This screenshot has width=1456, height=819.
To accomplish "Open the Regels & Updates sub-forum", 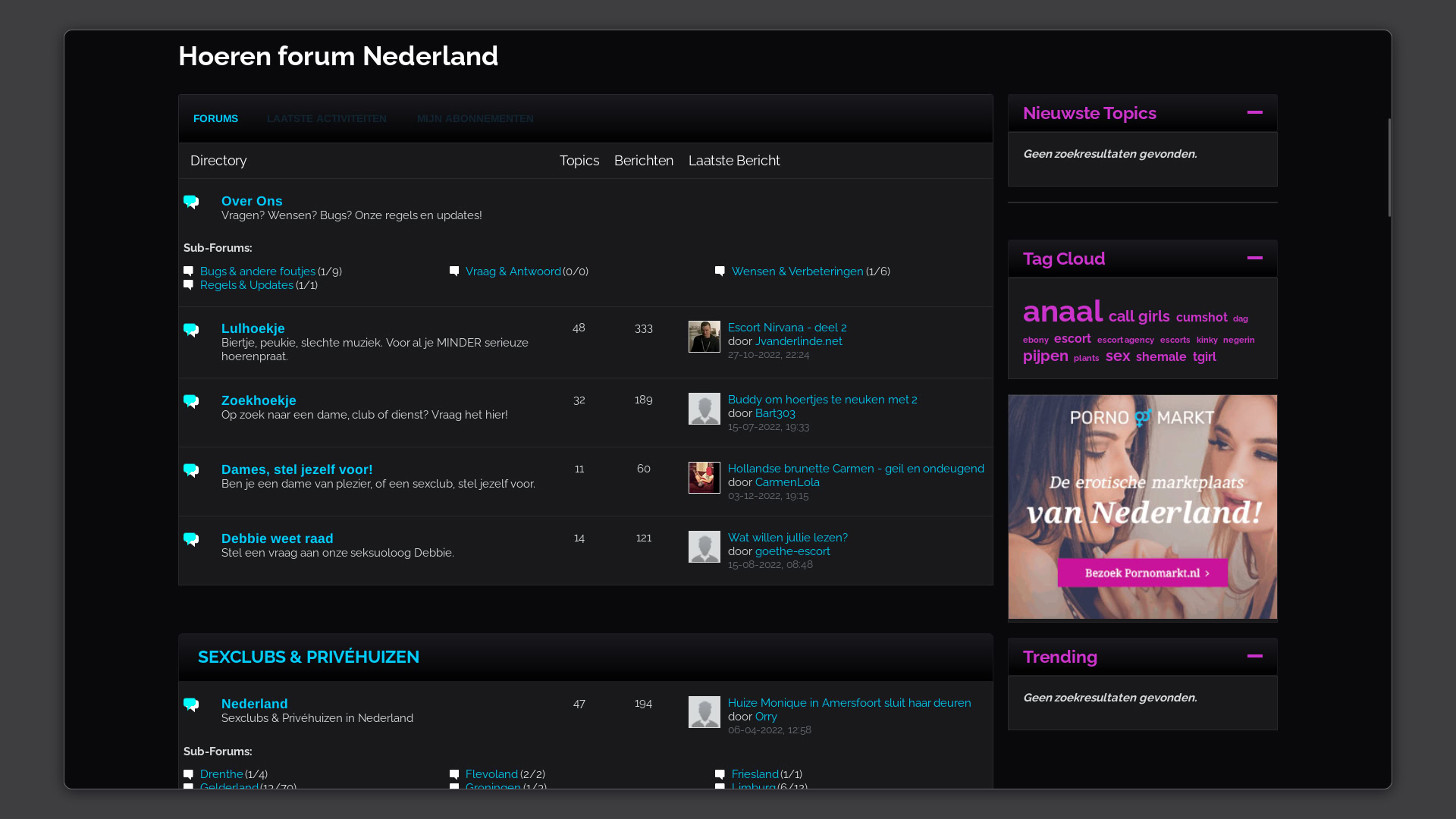I will pyautogui.click(x=246, y=285).
